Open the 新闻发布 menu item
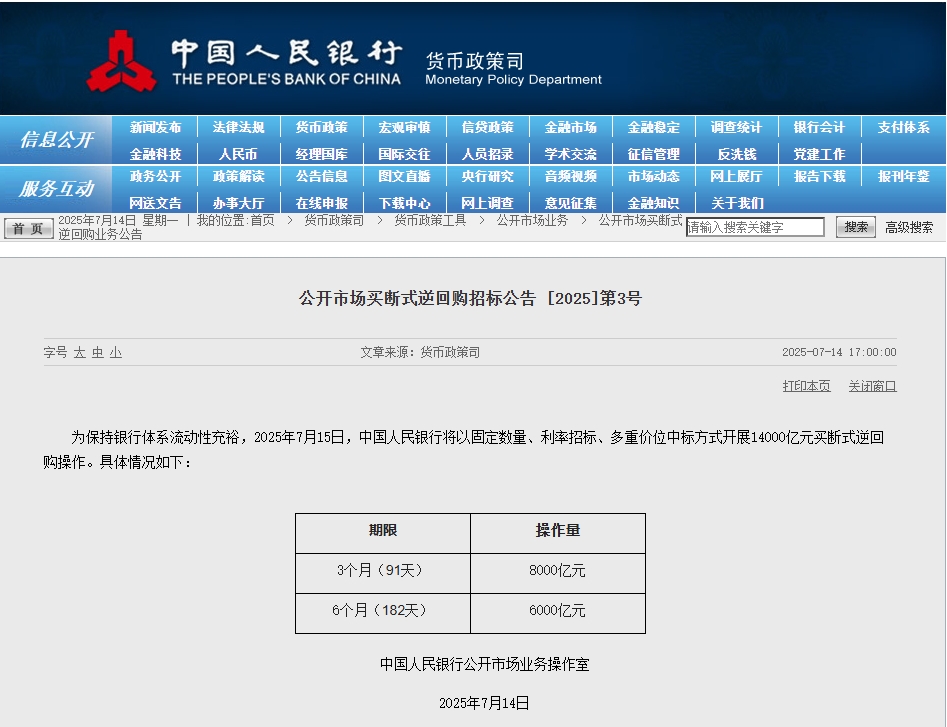This screenshot has width=947, height=727. tap(155, 128)
